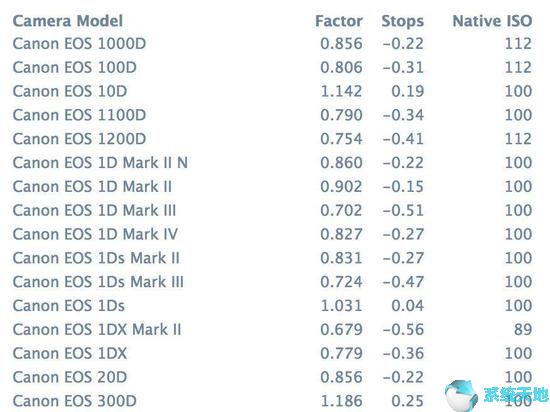Select the Canon EOS 1100D row
The image size is (550, 412).
click(x=272, y=115)
